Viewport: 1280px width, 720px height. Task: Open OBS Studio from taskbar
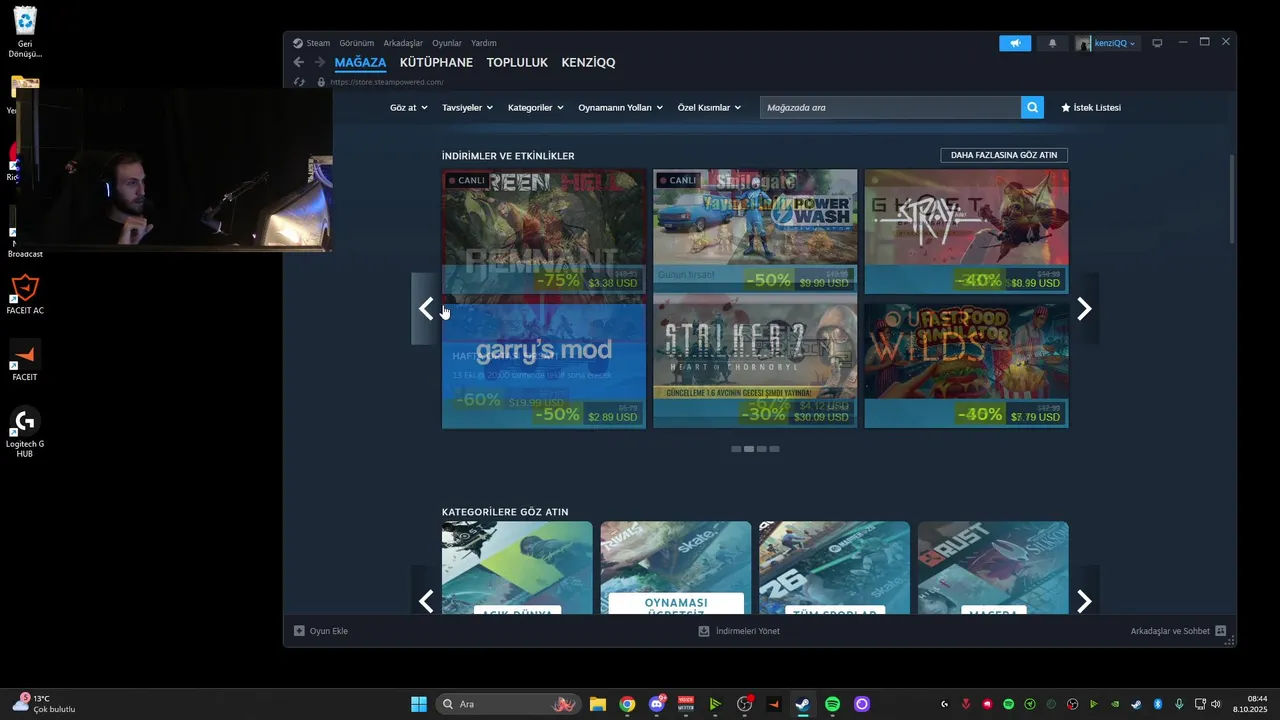[x=744, y=704]
